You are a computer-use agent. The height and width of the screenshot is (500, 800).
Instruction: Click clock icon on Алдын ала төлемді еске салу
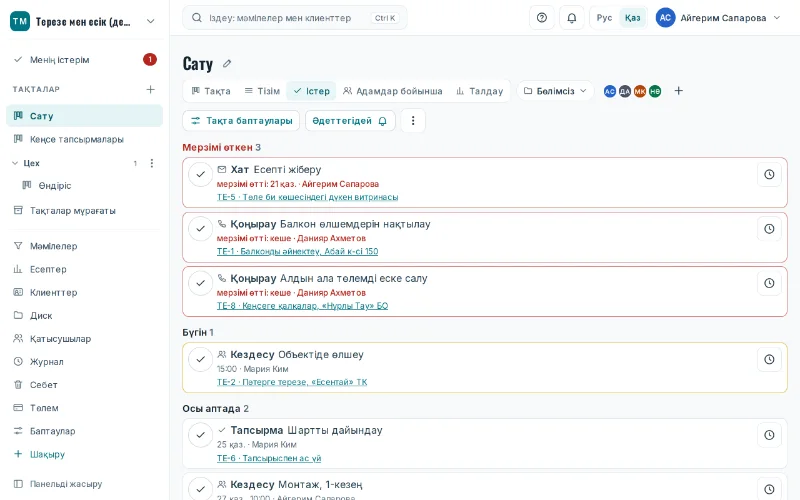pyautogui.click(x=769, y=283)
